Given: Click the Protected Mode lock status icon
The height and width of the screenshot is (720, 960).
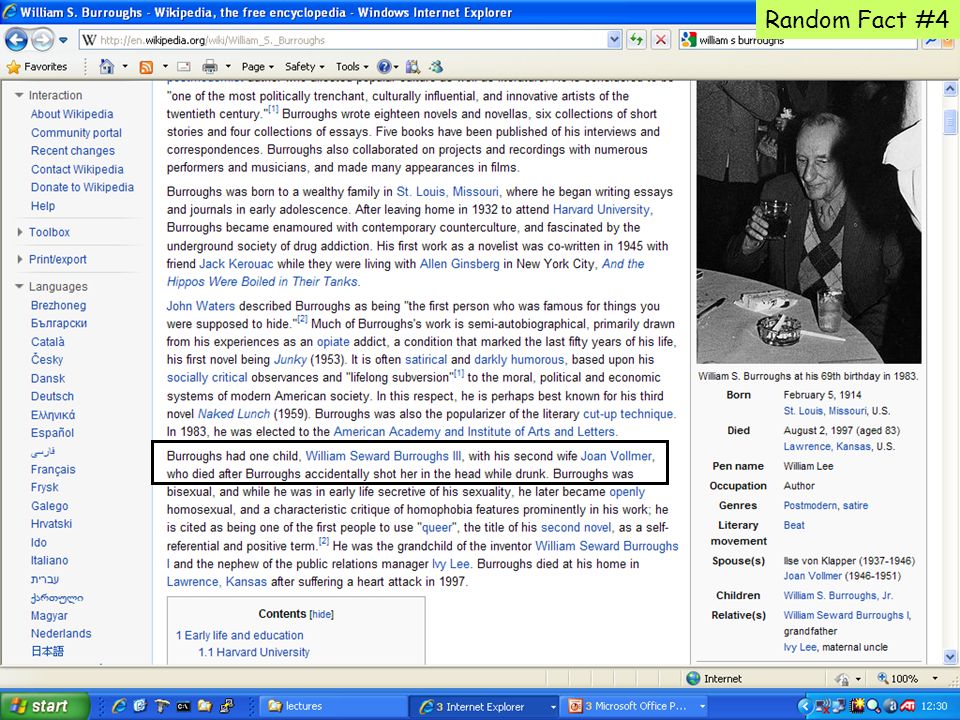Looking at the screenshot, I should click(842, 679).
